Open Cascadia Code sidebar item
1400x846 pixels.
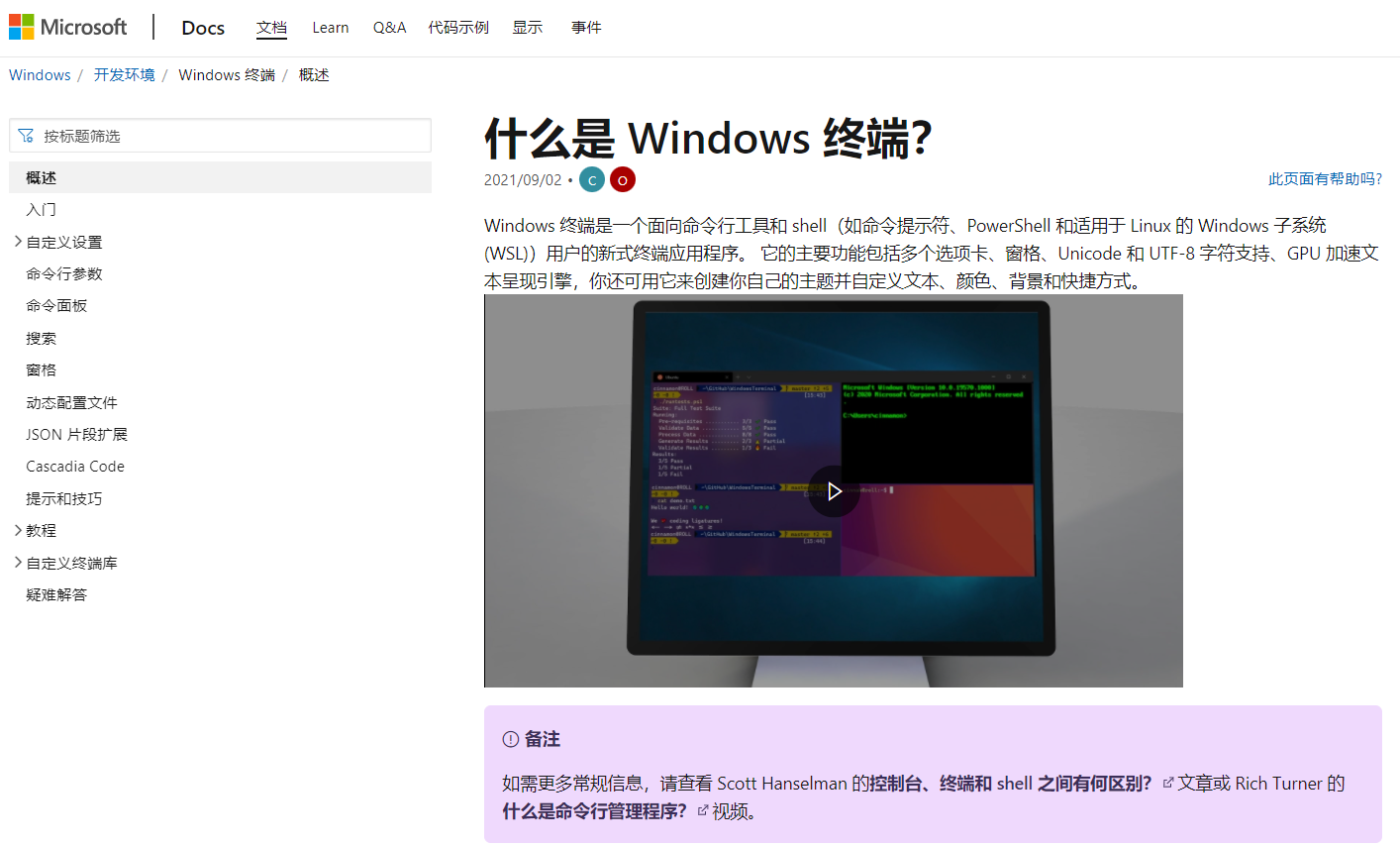75,467
